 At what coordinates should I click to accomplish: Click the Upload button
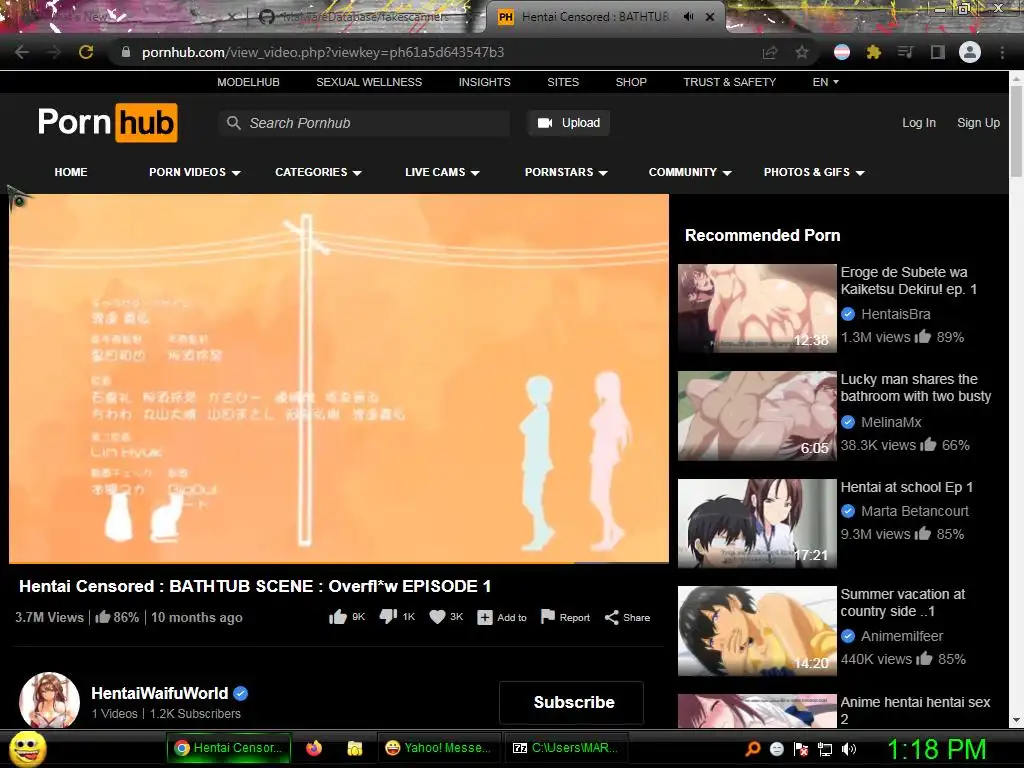click(x=569, y=123)
